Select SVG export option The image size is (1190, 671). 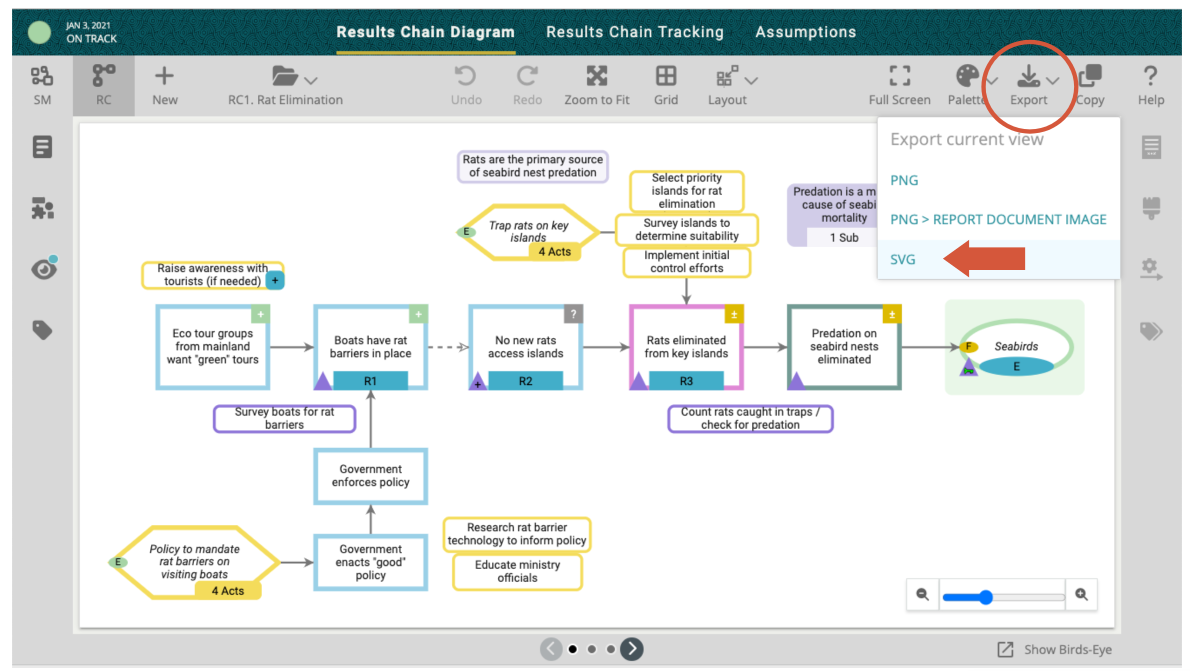tap(903, 259)
